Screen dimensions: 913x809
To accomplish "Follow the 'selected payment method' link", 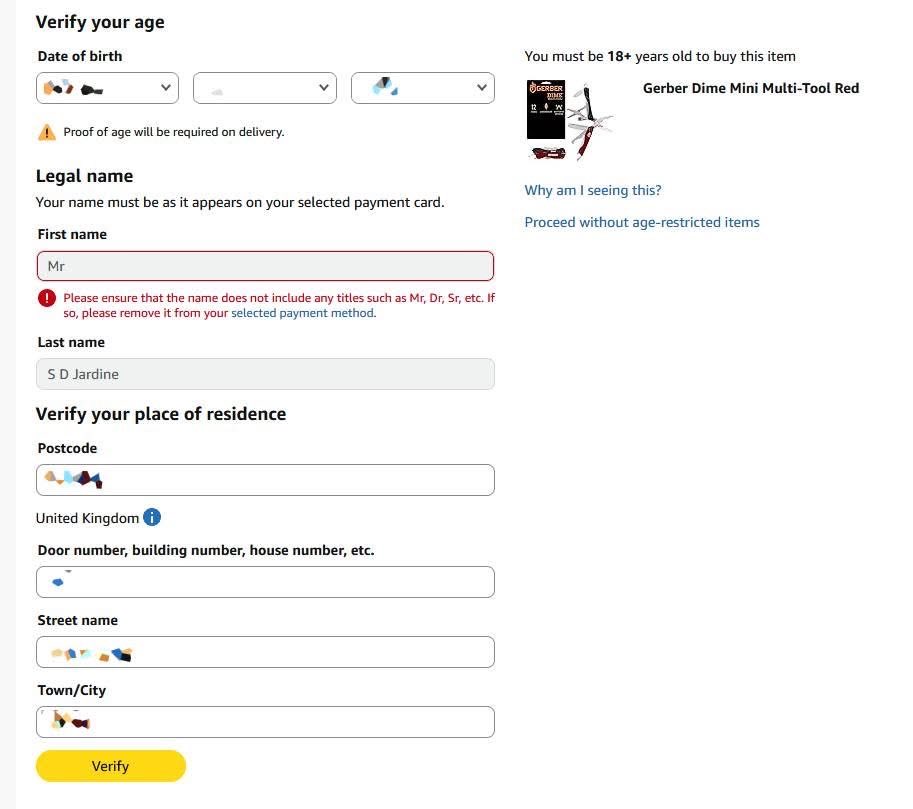I will (303, 313).
